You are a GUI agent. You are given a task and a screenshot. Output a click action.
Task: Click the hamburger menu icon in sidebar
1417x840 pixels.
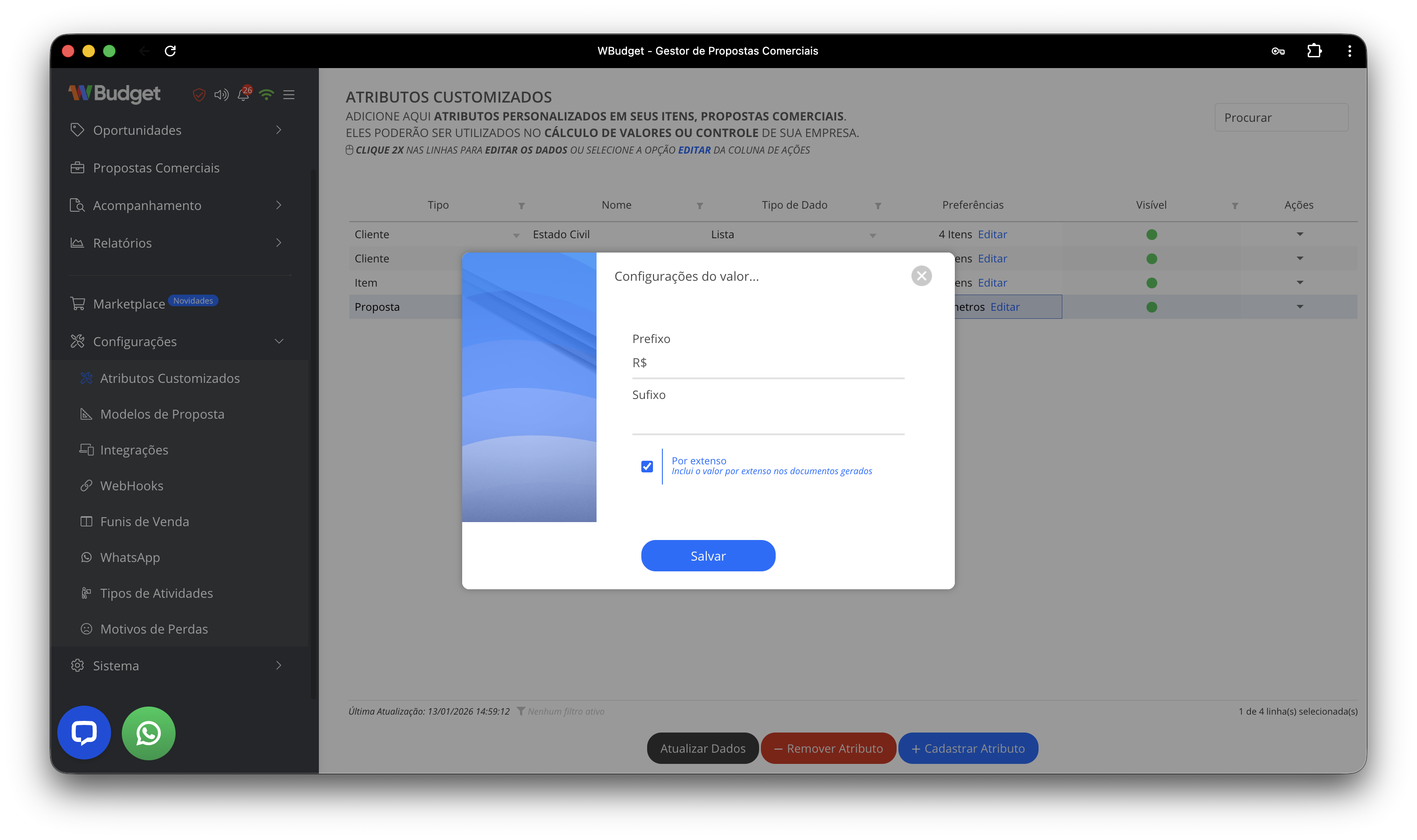coord(289,94)
